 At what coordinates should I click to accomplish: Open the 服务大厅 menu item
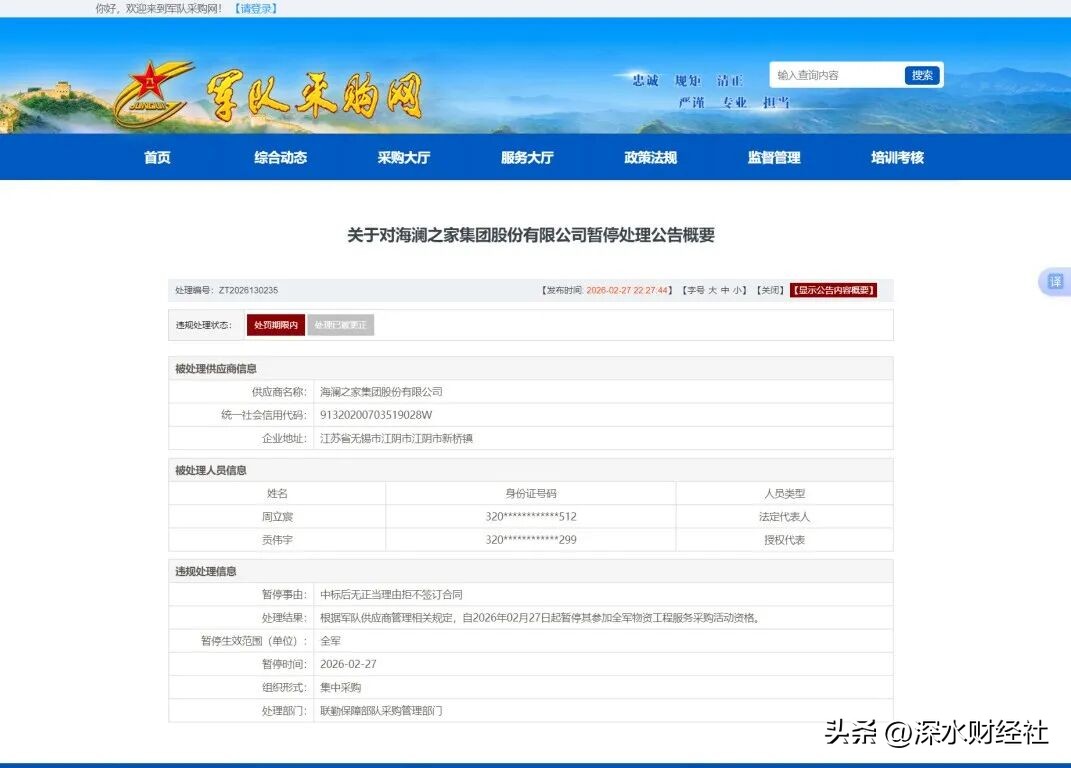[x=527, y=157]
